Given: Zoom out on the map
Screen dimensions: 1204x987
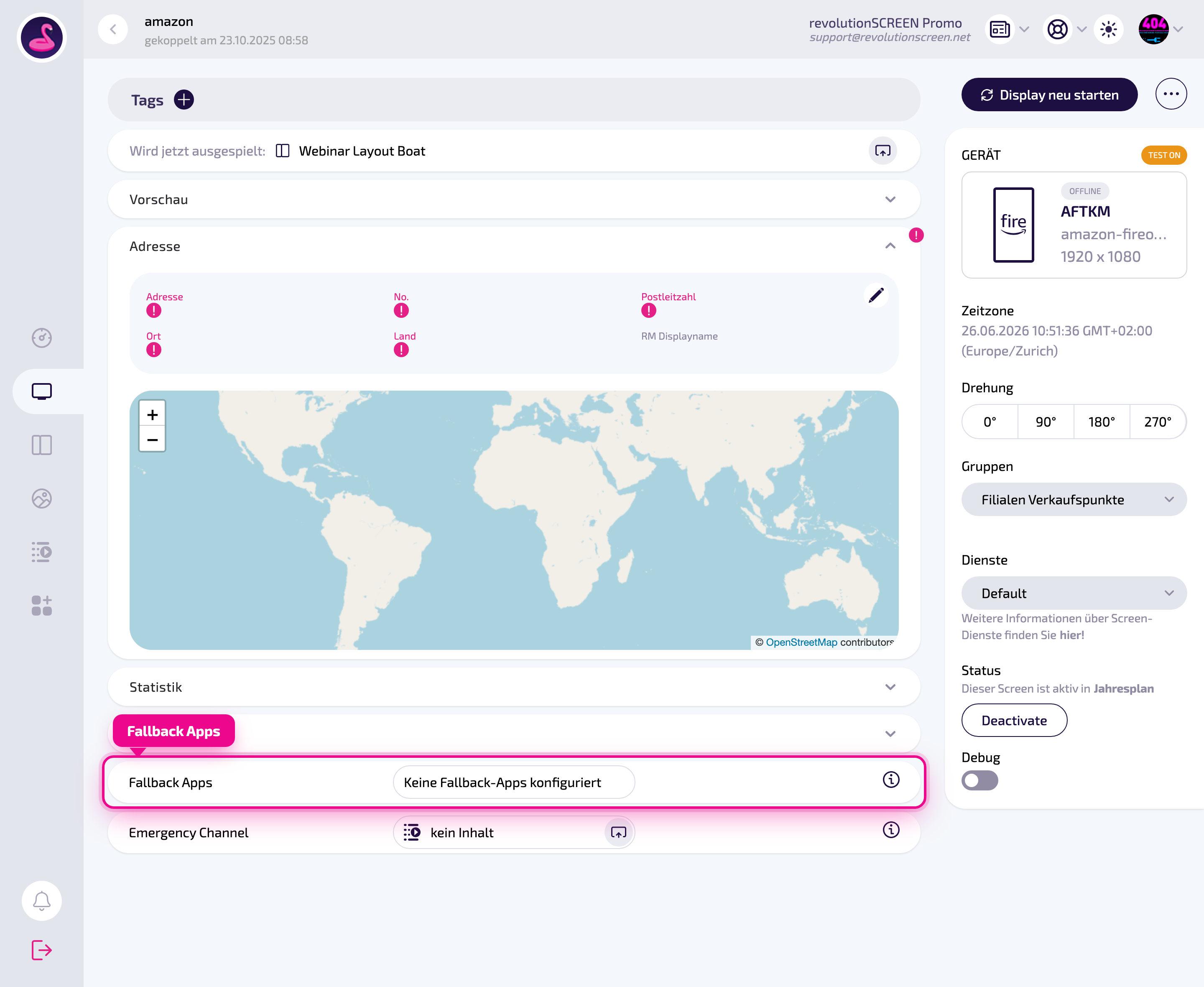Looking at the screenshot, I should [152, 440].
